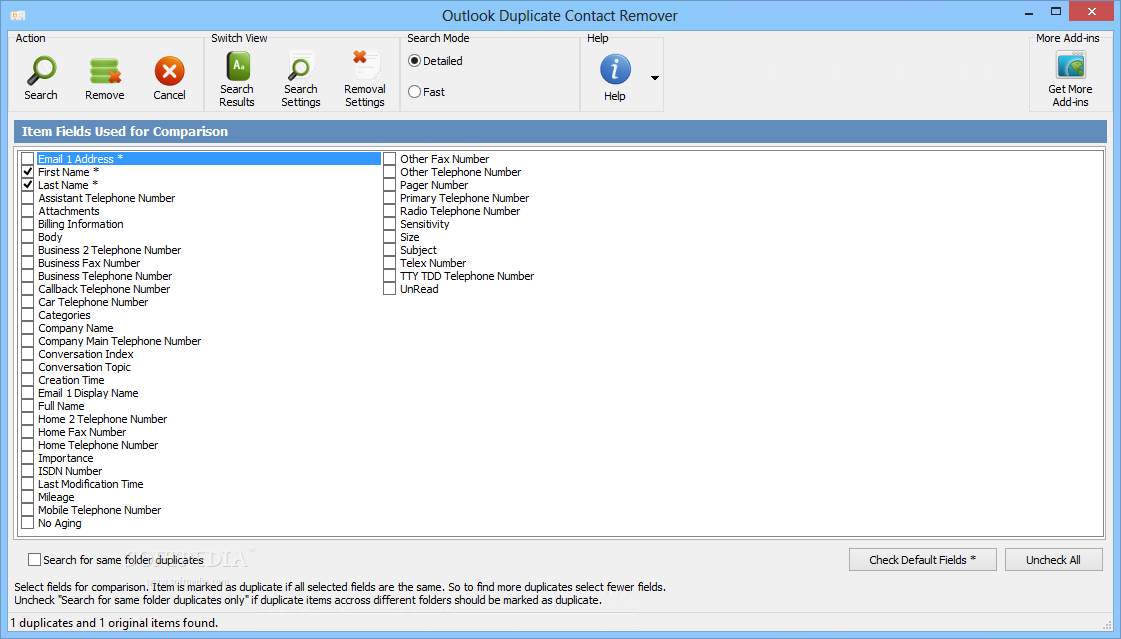Click the Search magnifier icon
The width and height of the screenshot is (1121, 639).
tap(41, 71)
